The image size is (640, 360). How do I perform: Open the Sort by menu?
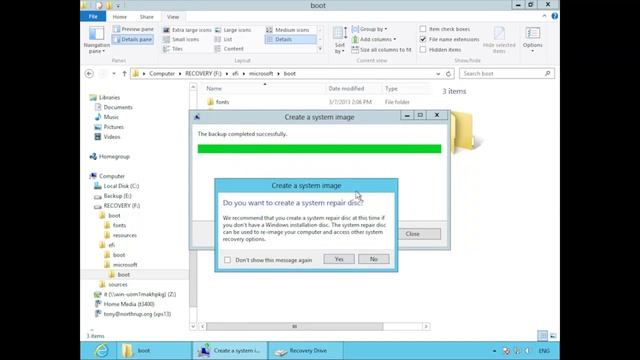[340, 40]
